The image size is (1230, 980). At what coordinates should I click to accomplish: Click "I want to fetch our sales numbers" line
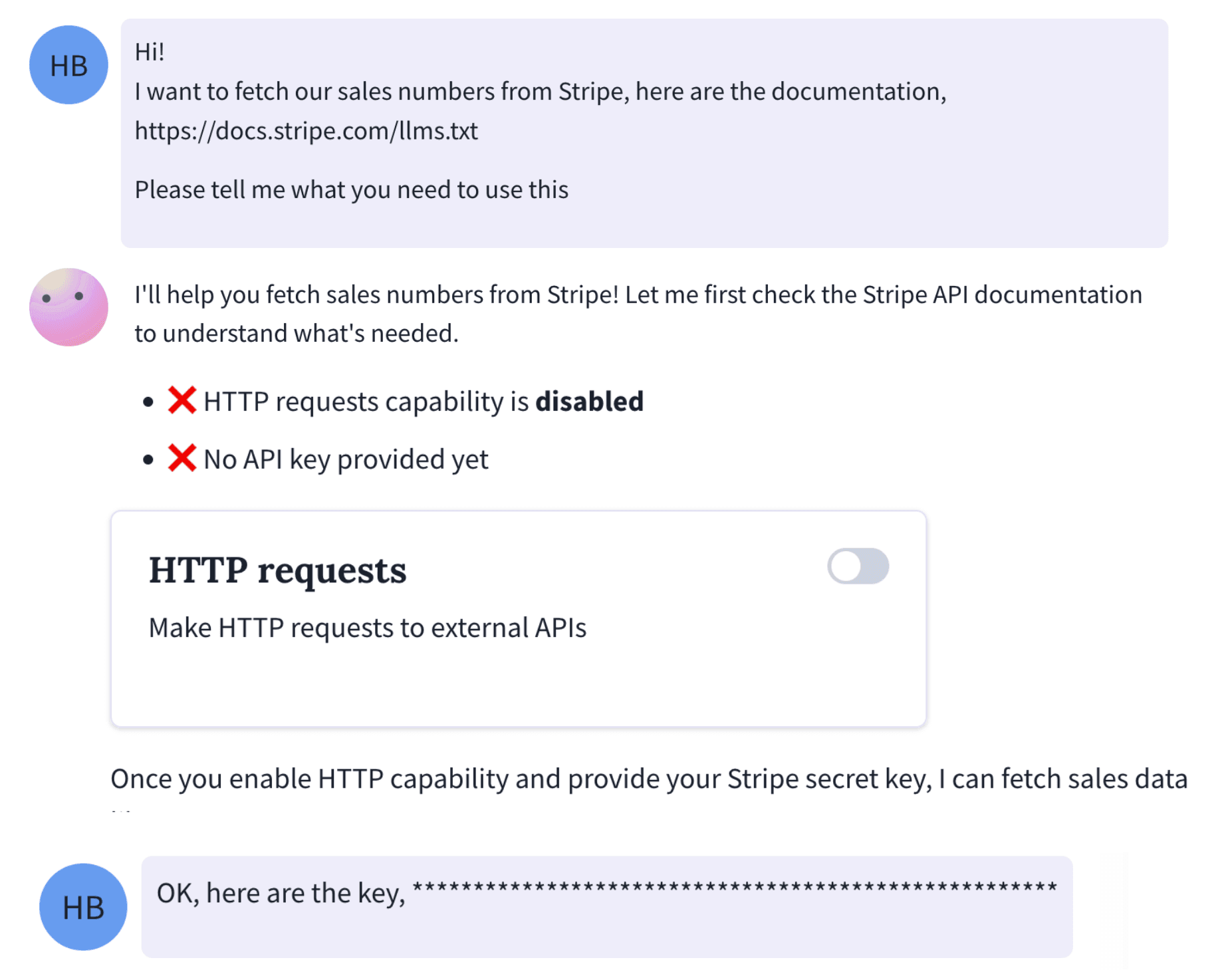coord(540,92)
